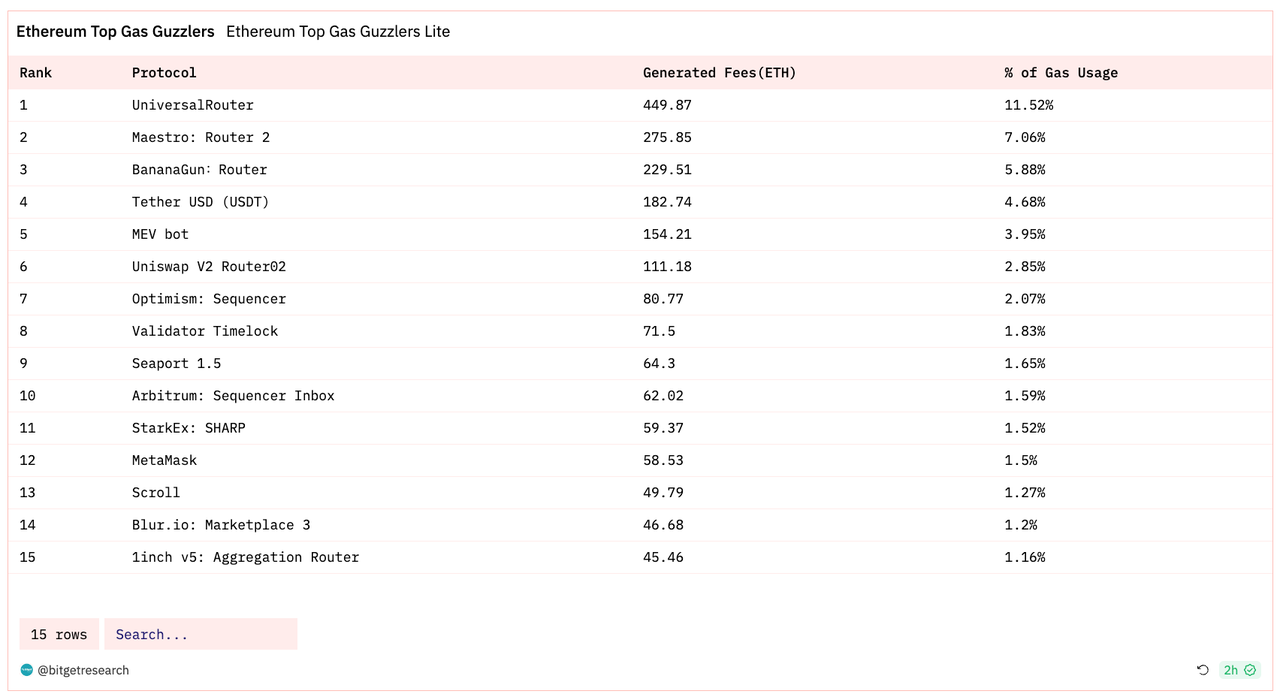Select the UniversalRouter protocol cell
The image size is (1280, 697).
[193, 105]
